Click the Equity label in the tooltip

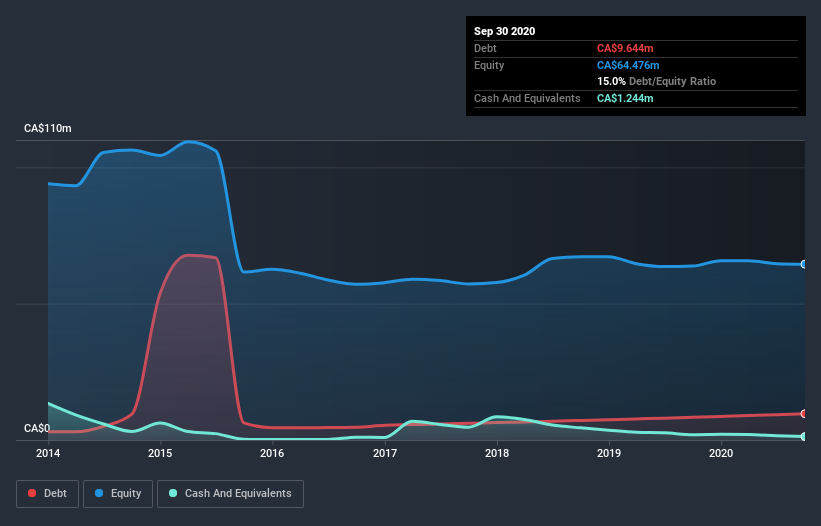[489, 65]
